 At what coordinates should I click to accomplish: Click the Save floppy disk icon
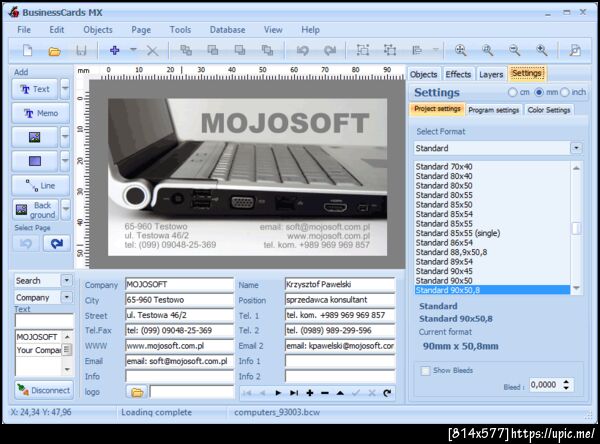coord(81,51)
